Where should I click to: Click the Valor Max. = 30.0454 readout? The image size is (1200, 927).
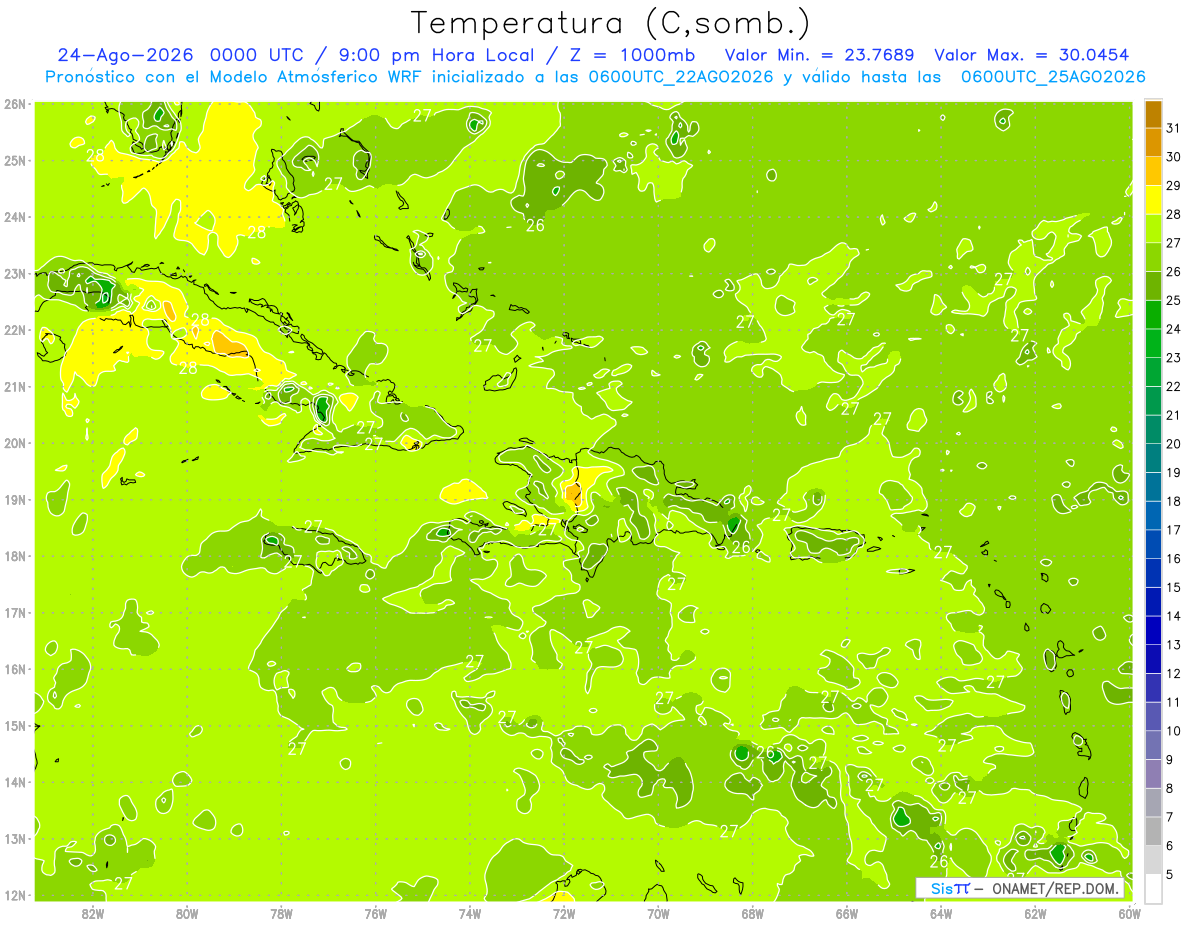1031,55
